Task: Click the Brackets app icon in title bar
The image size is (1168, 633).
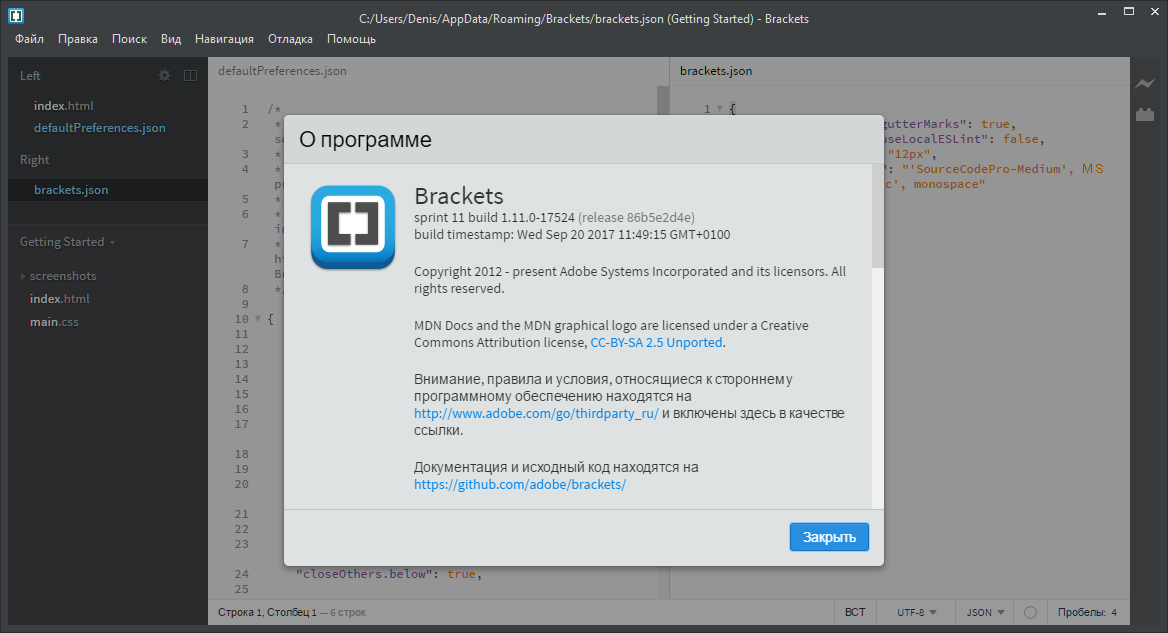Action: point(16,15)
